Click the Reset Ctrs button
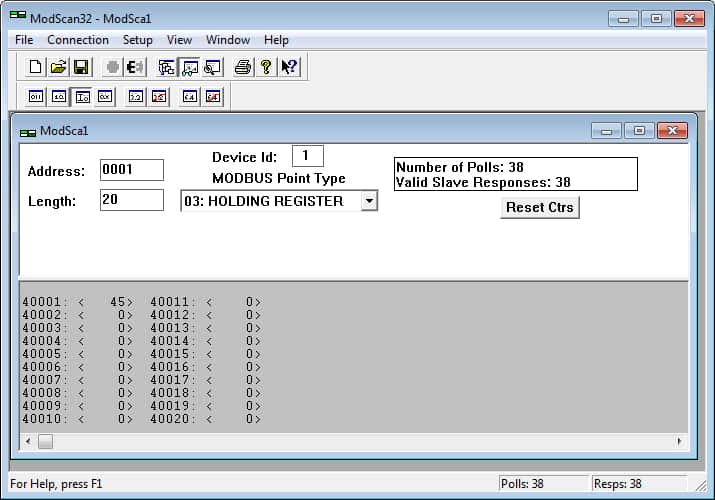This screenshot has height=500, width=715. point(539,207)
